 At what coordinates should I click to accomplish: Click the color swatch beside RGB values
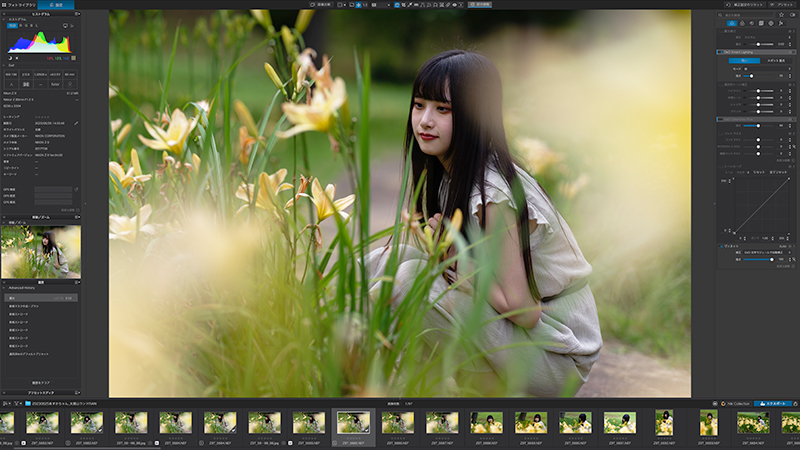coord(73,58)
